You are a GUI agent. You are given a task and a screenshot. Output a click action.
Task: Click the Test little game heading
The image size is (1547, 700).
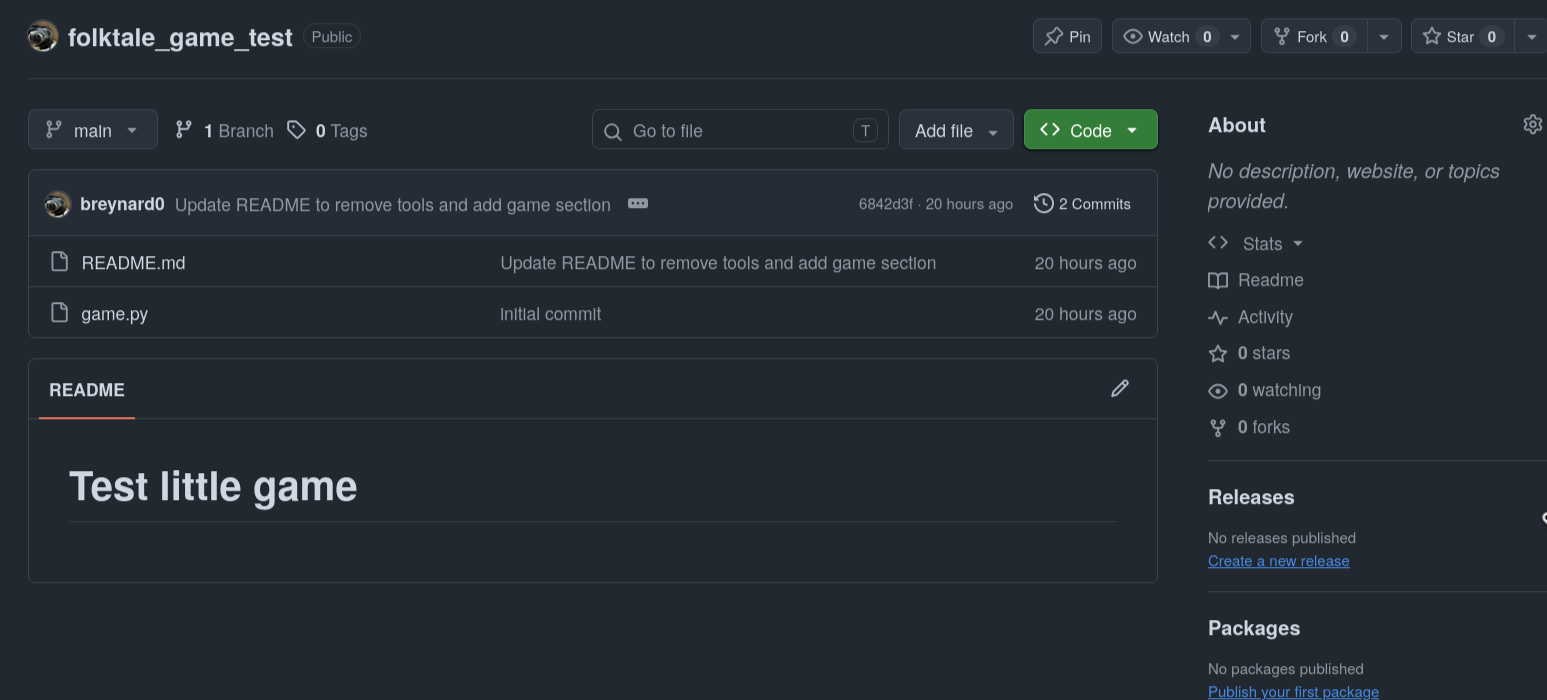[x=213, y=486]
